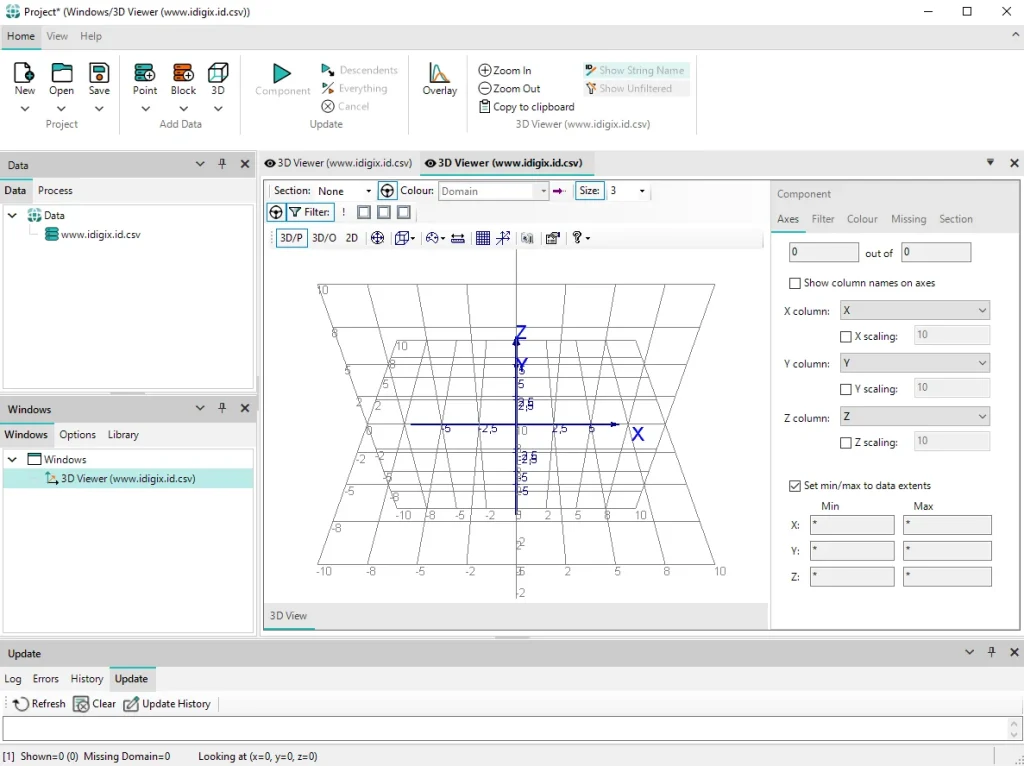
Task: Click the Filter button
Action: point(310,212)
